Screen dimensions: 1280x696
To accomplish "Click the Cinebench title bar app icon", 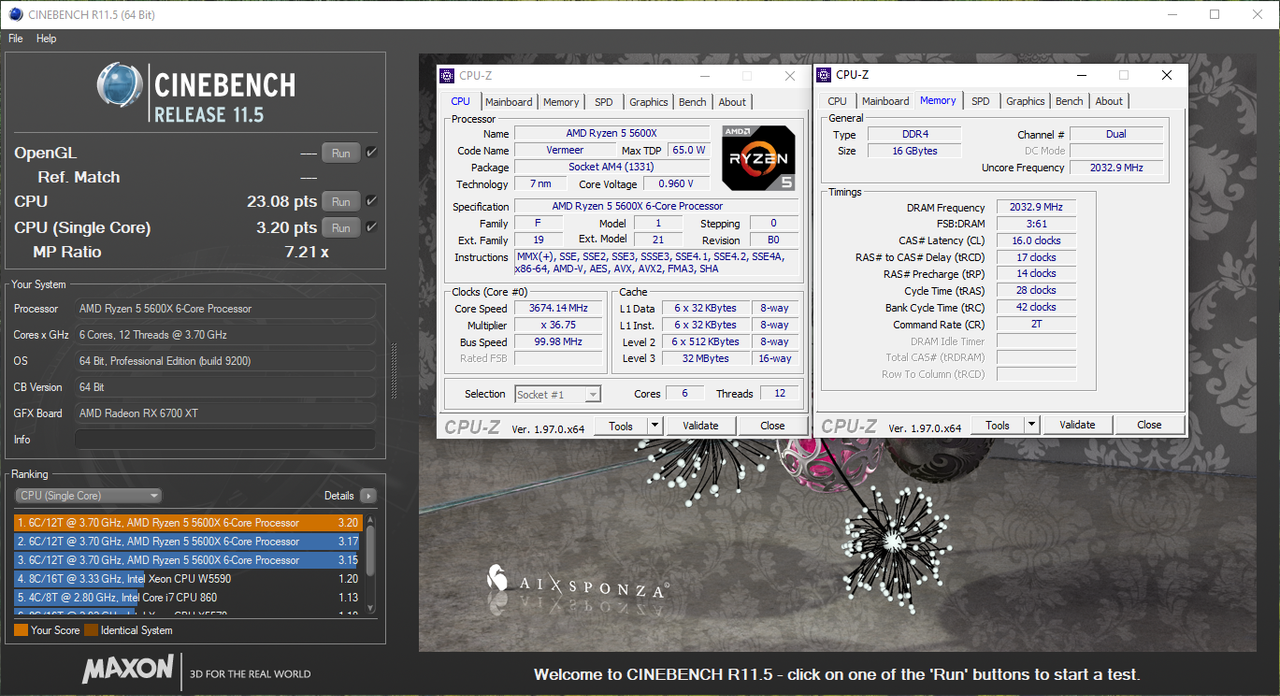I will pos(14,15).
